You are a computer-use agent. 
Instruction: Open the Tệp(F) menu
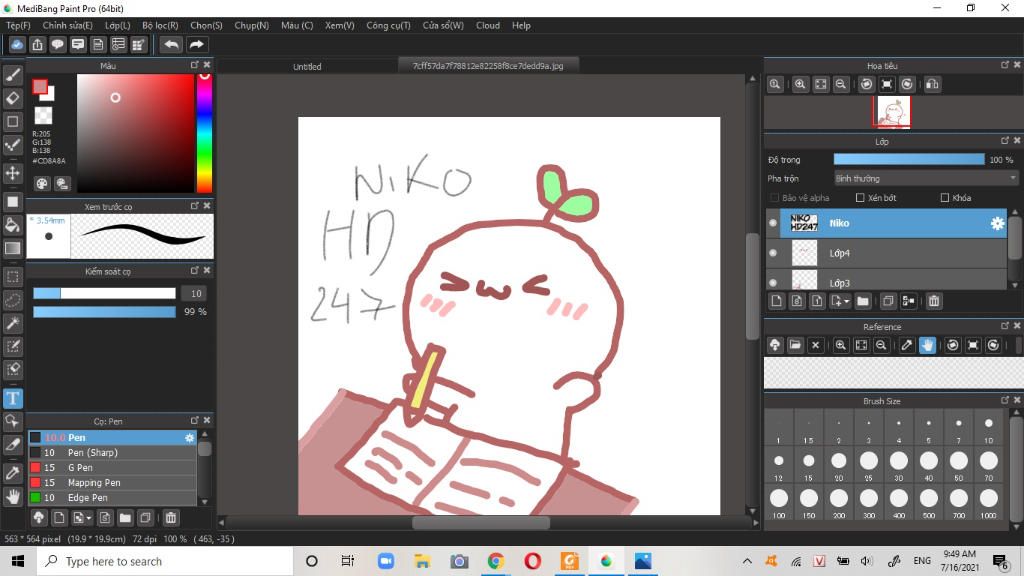tap(18, 25)
